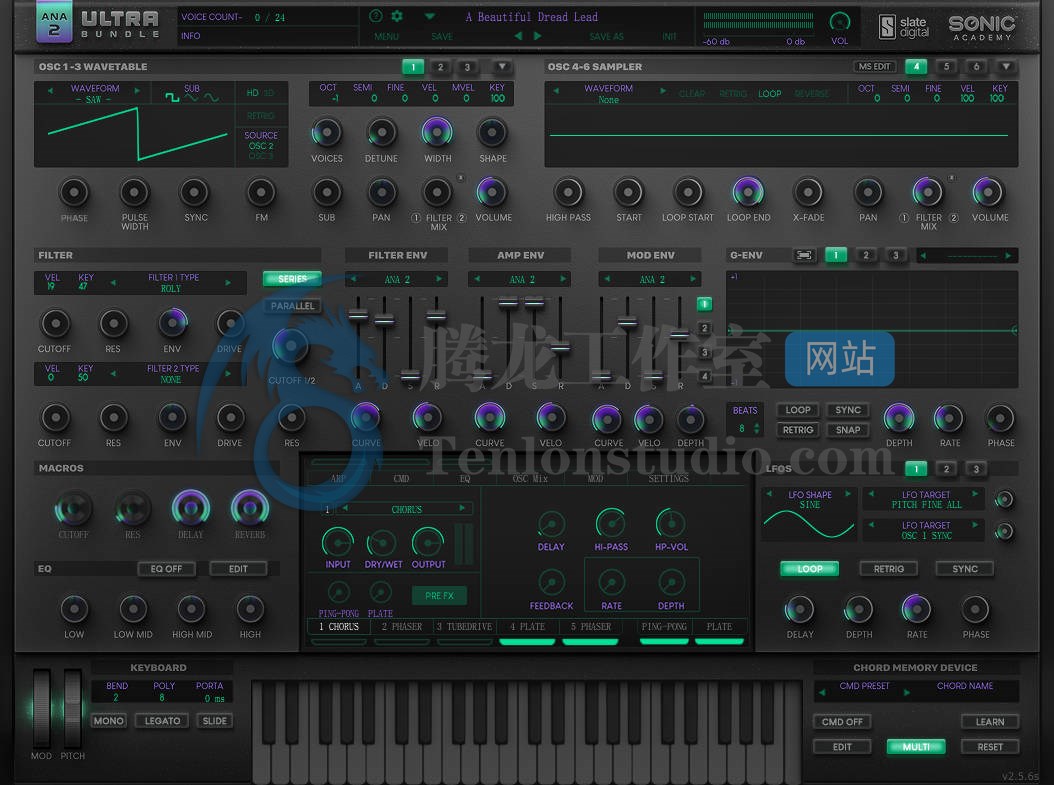Toggle MULTI in Chord Memory Device

(916, 747)
